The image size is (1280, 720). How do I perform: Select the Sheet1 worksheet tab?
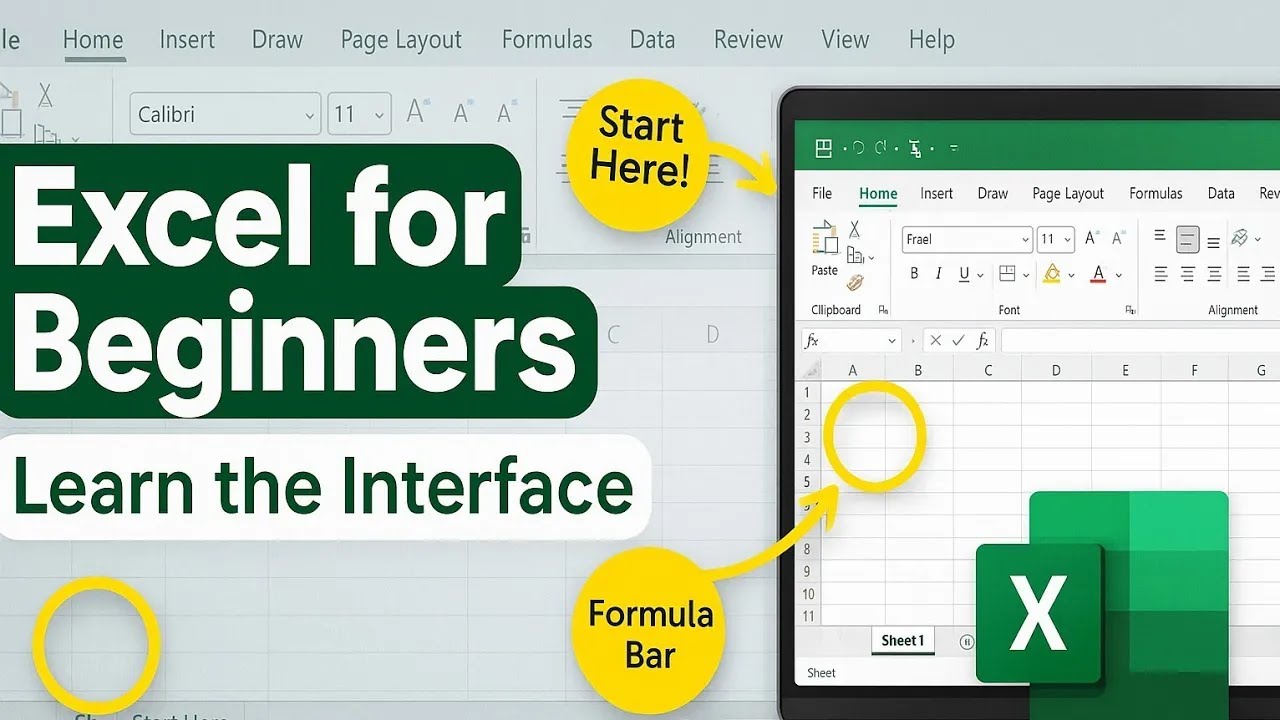point(903,641)
